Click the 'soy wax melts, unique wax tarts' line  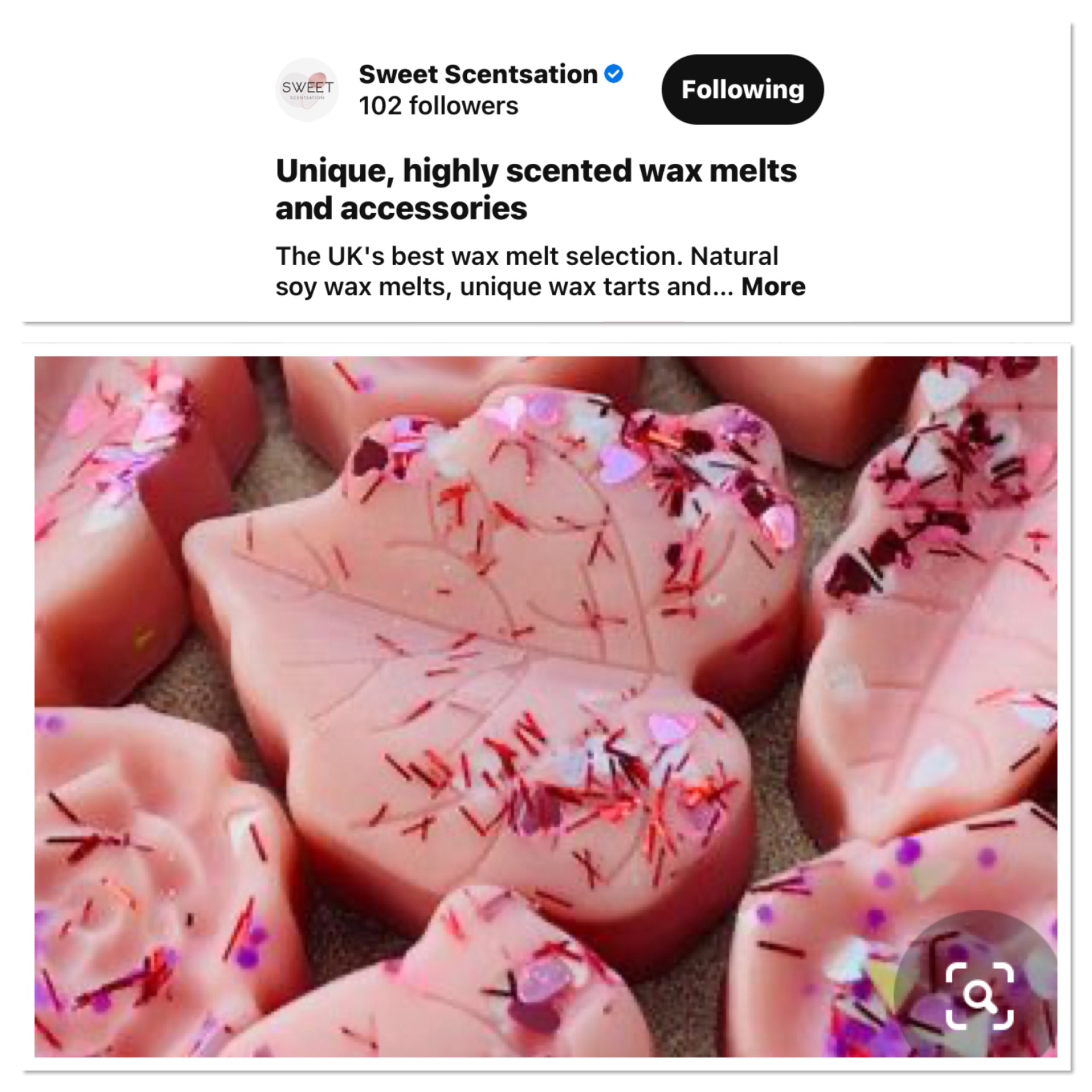tap(493, 287)
